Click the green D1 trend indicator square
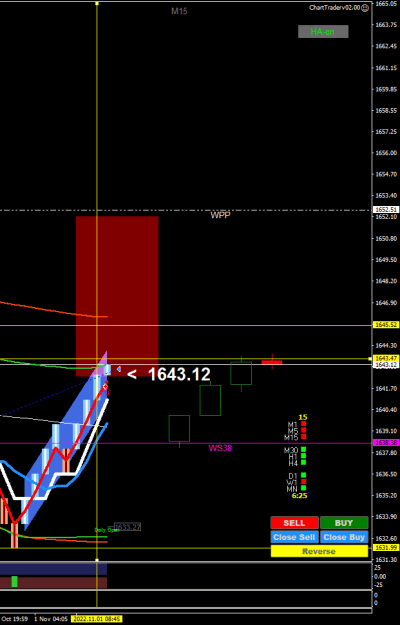 coord(304,475)
